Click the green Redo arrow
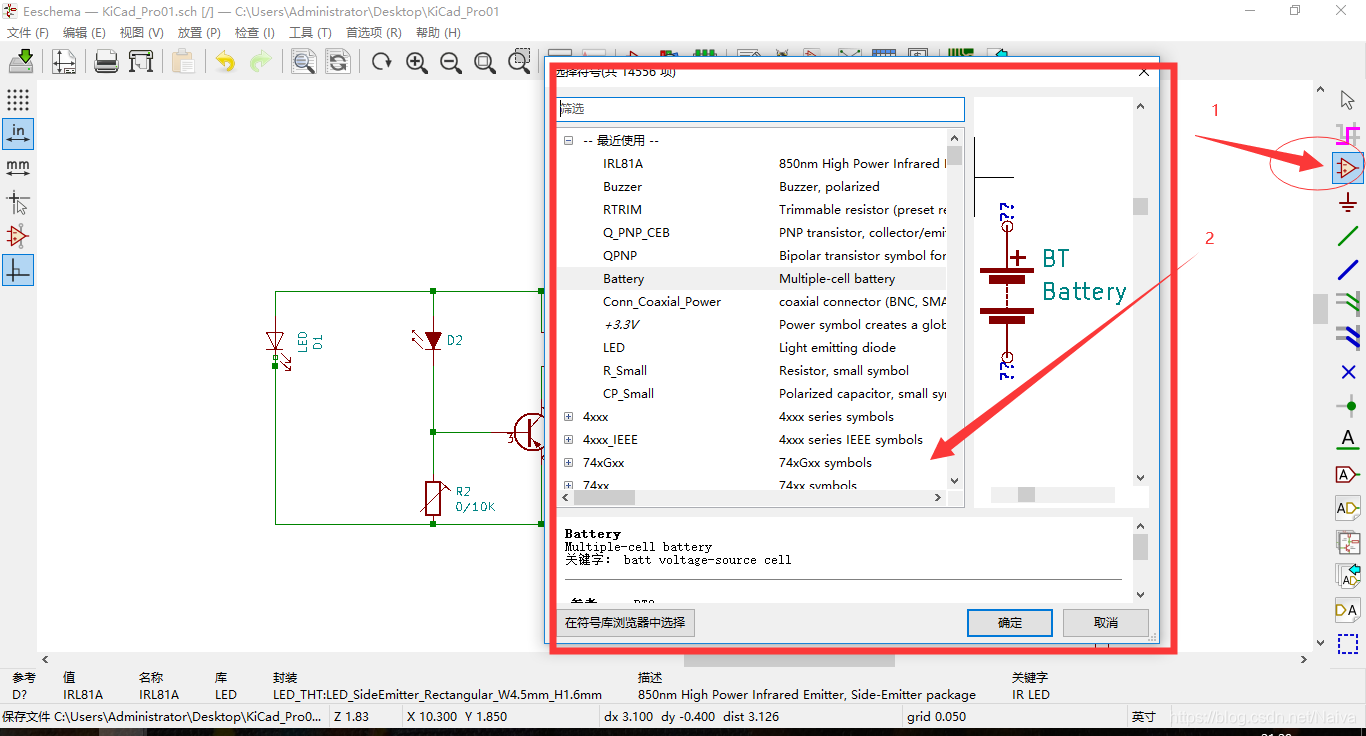The image size is (1366, 736). [260, 62]
